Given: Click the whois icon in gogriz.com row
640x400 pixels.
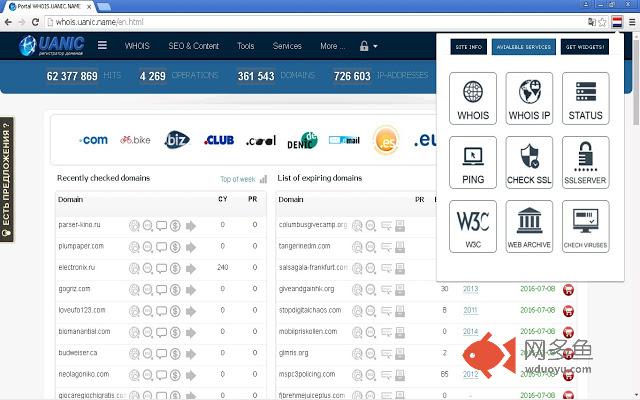Looking at the screenshot, I should pos(134,289).
